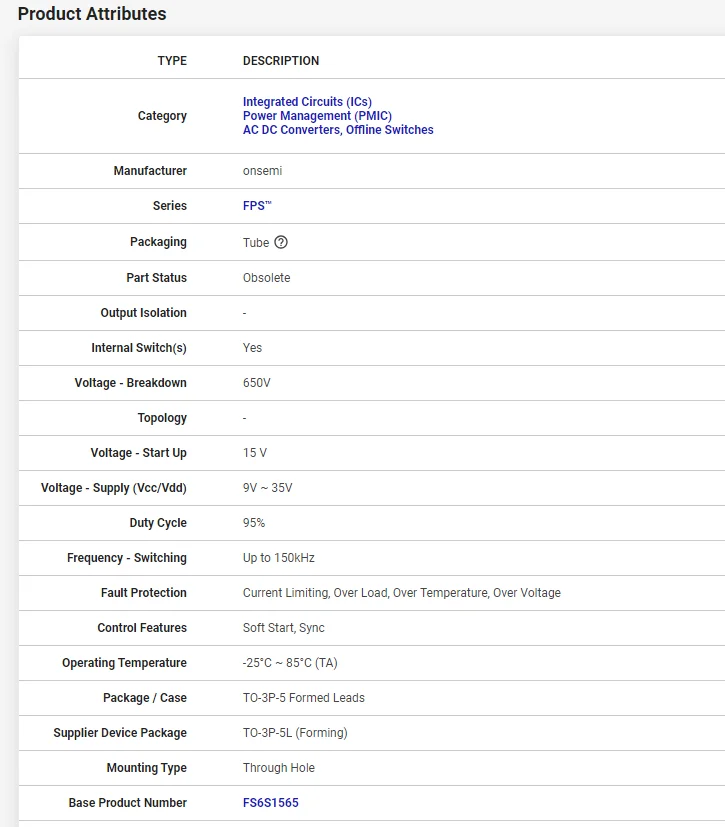This screenshot has width=725, height=827.
Task: Open the FS6S1565 base product number link
Action: pos(270,803)
